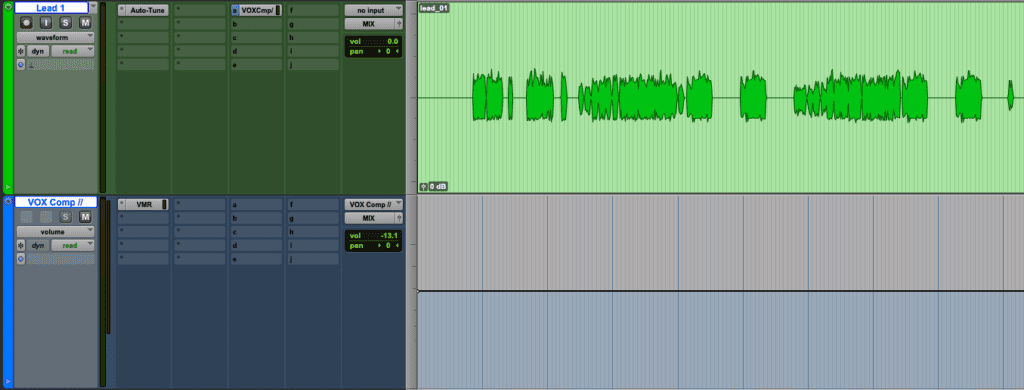Click send selector 'a' beside VOXCmp/
Viewport: 1024px width, 390px height.
point(235,10)
